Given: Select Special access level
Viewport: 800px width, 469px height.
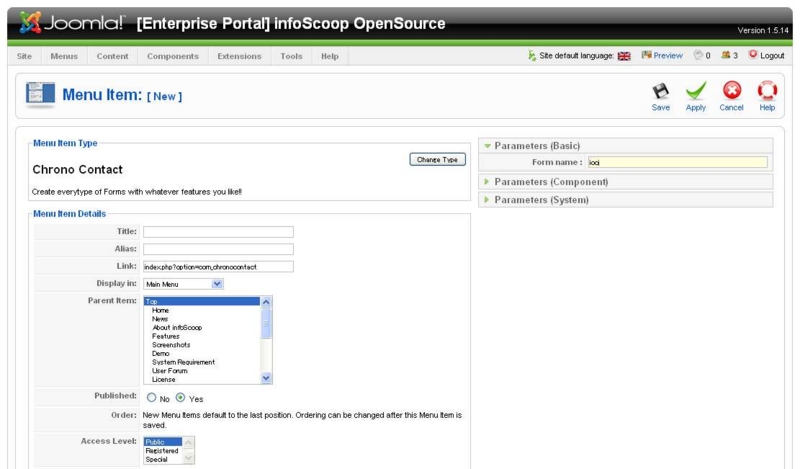Looking at the screenshot, I should (163, 459).
